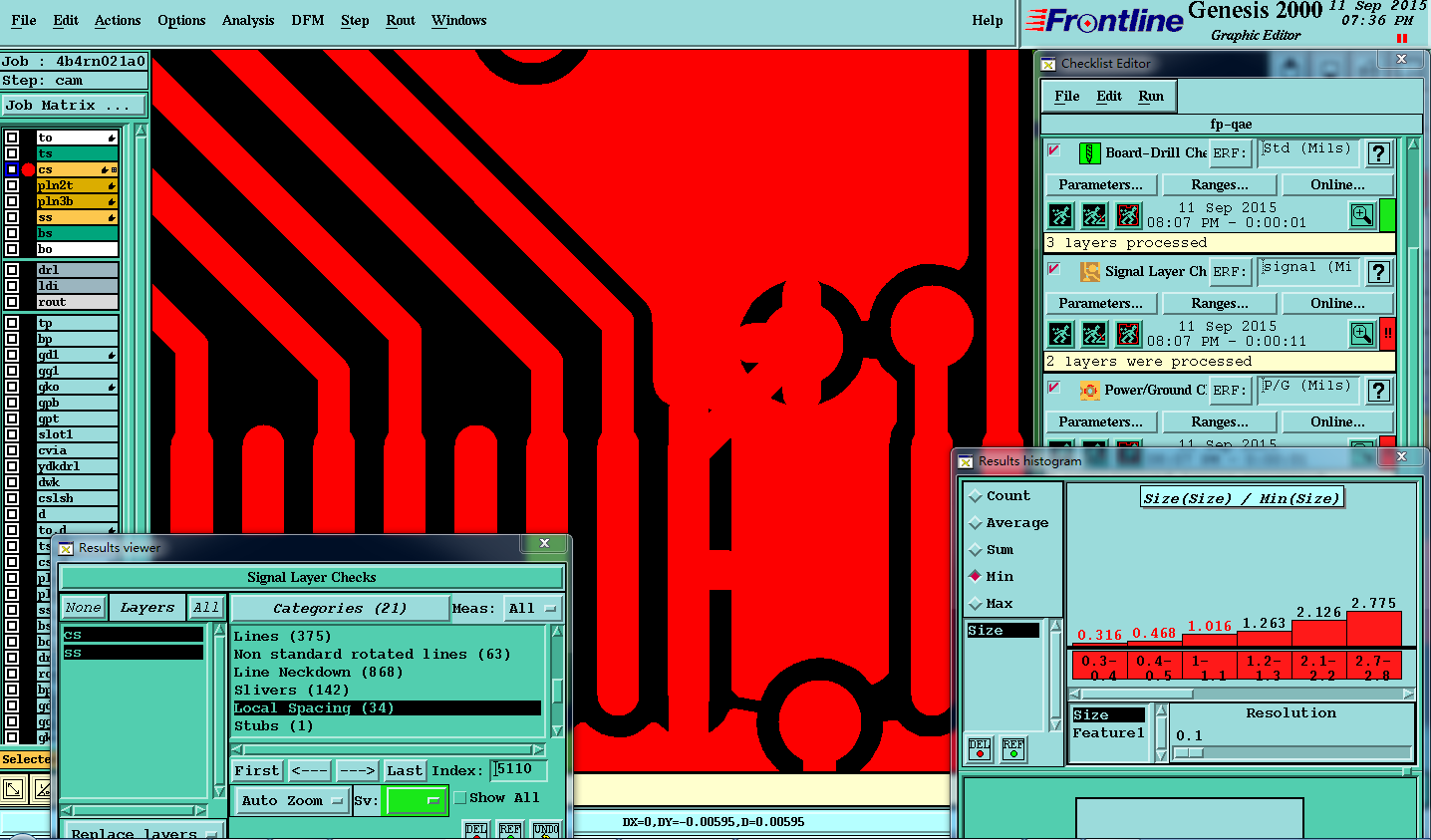Run Signal Layer check using first runner icon
Image resolution: width=1431 pixels, height=840 pixels.
1060,334
